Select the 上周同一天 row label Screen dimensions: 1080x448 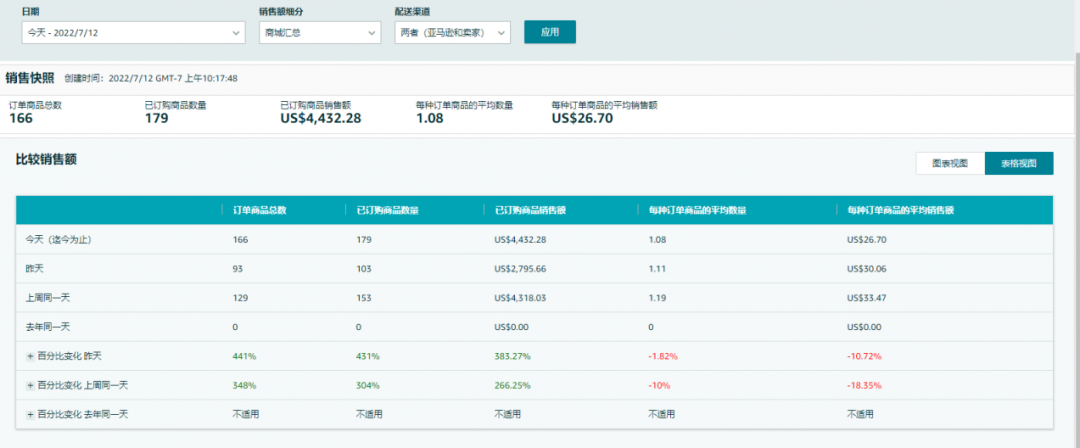(x=49, y=298)
